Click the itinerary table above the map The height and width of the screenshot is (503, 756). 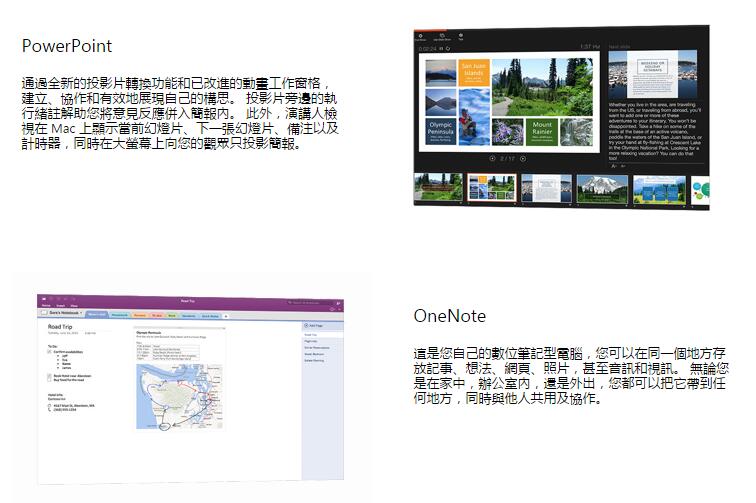(167, 352)
